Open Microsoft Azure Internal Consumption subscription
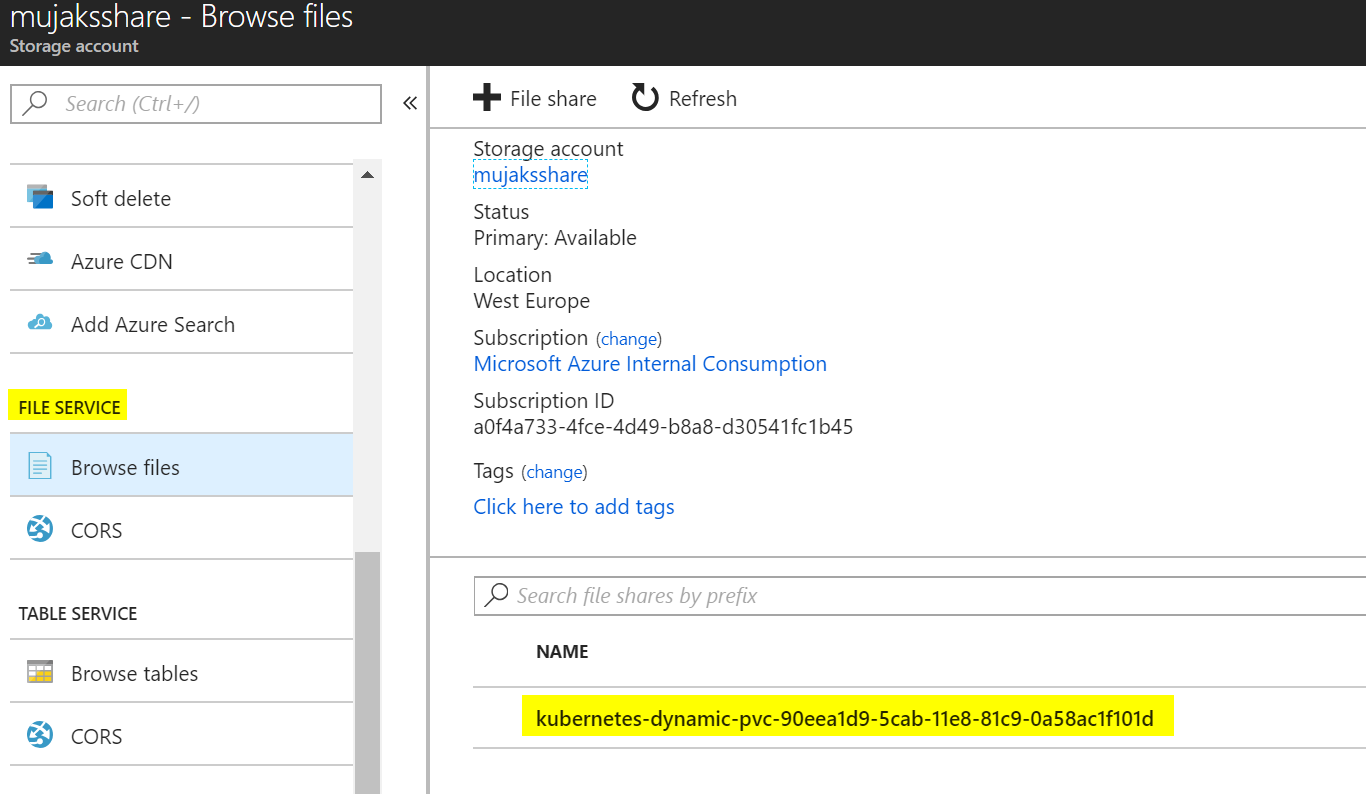This screenshot has width=1366, height=794. [x=650, y=364]
